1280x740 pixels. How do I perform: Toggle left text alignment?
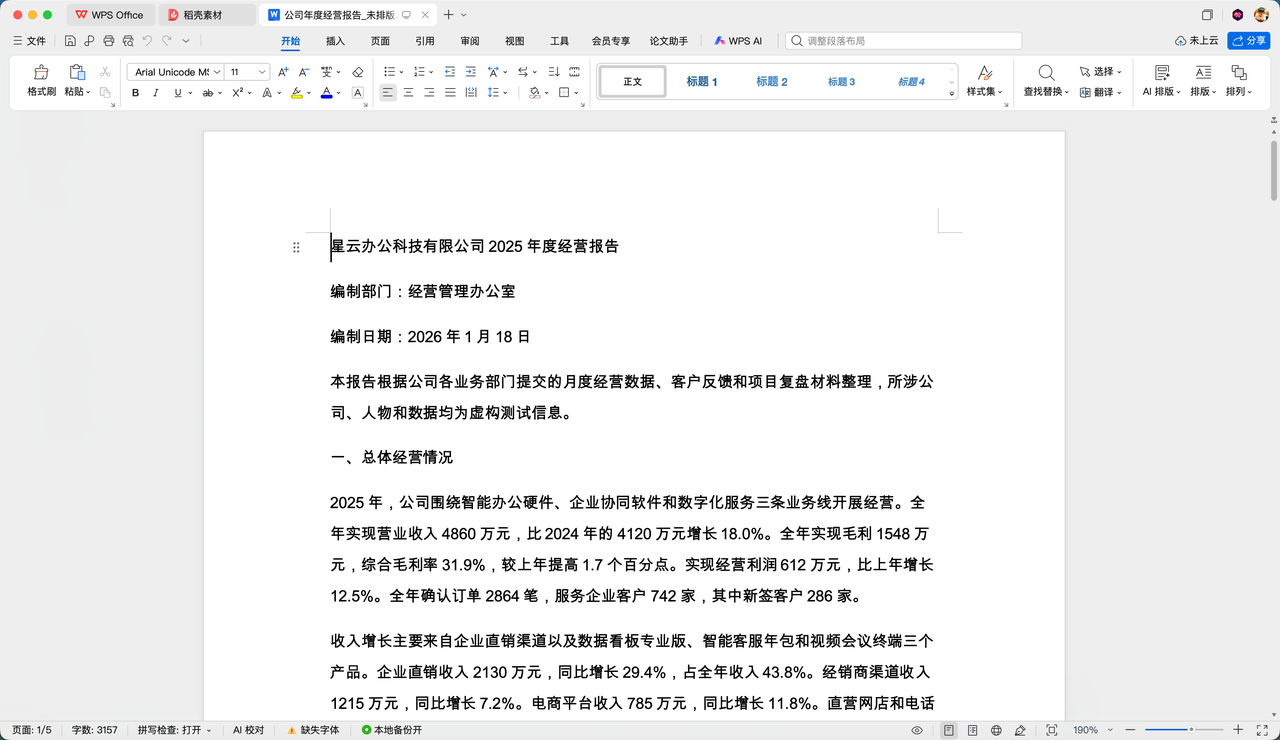click(x=388, y=93)
